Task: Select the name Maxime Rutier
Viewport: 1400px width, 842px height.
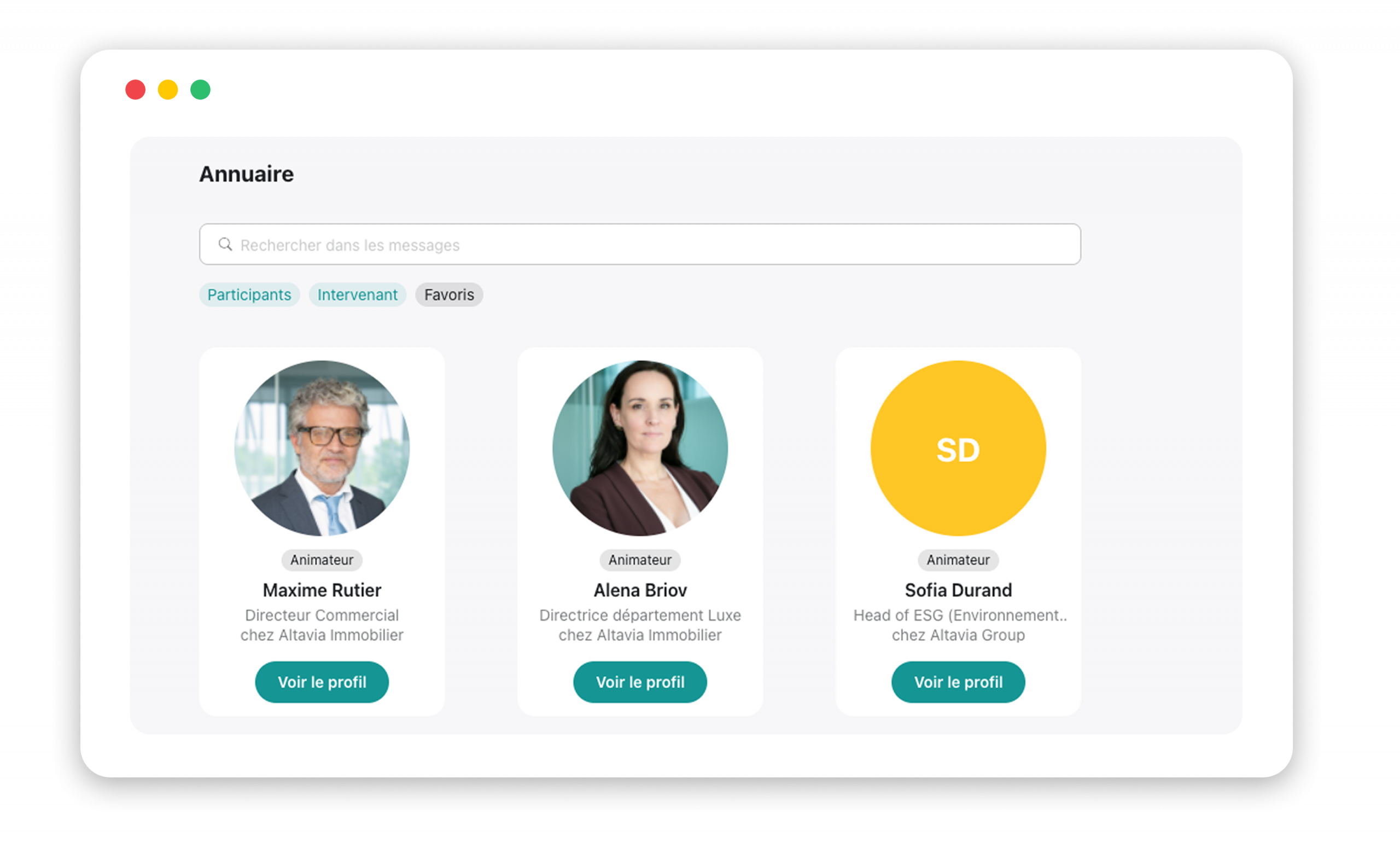Action: pos(322,590)
